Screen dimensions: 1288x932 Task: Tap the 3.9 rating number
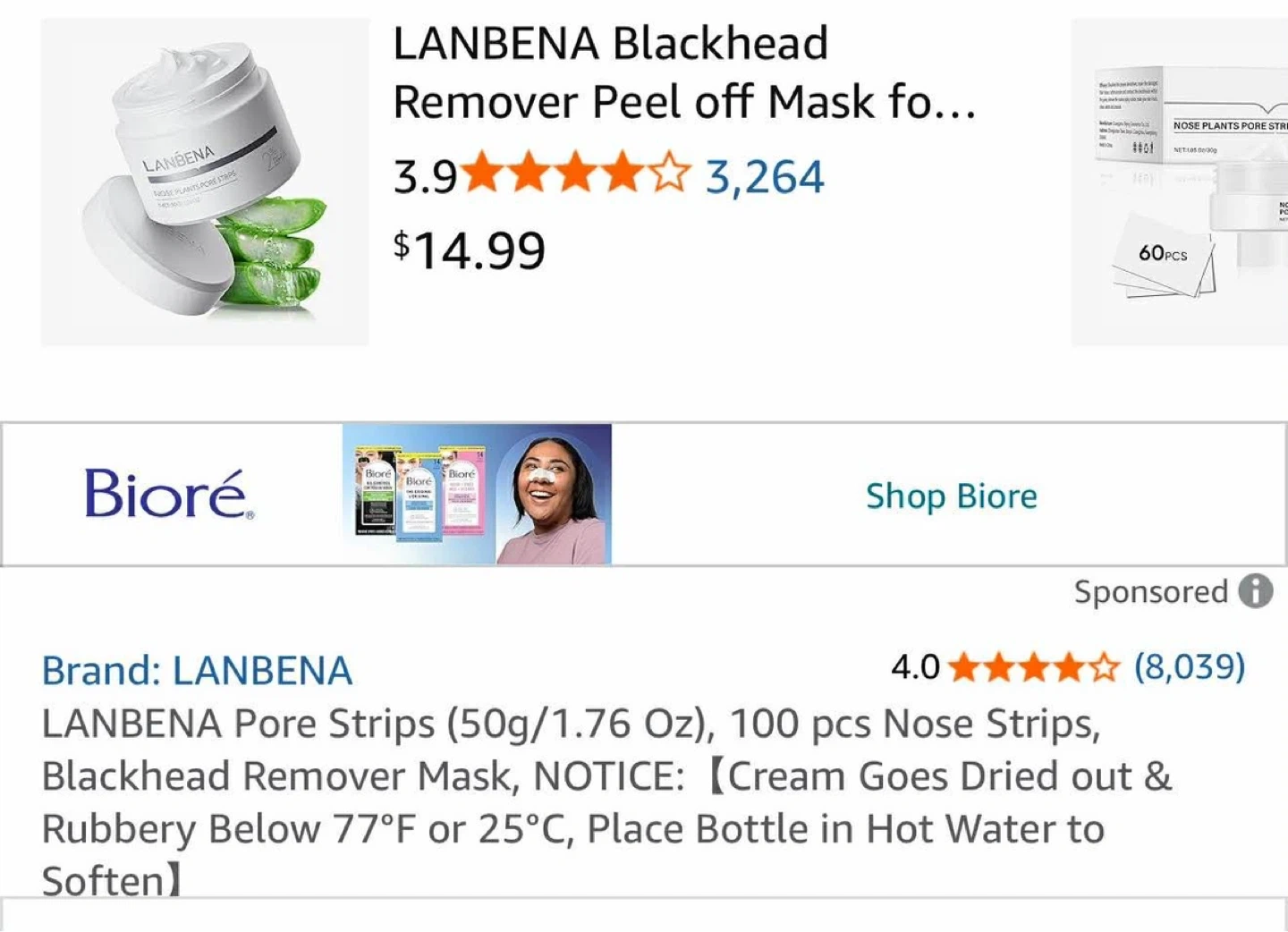426,177
